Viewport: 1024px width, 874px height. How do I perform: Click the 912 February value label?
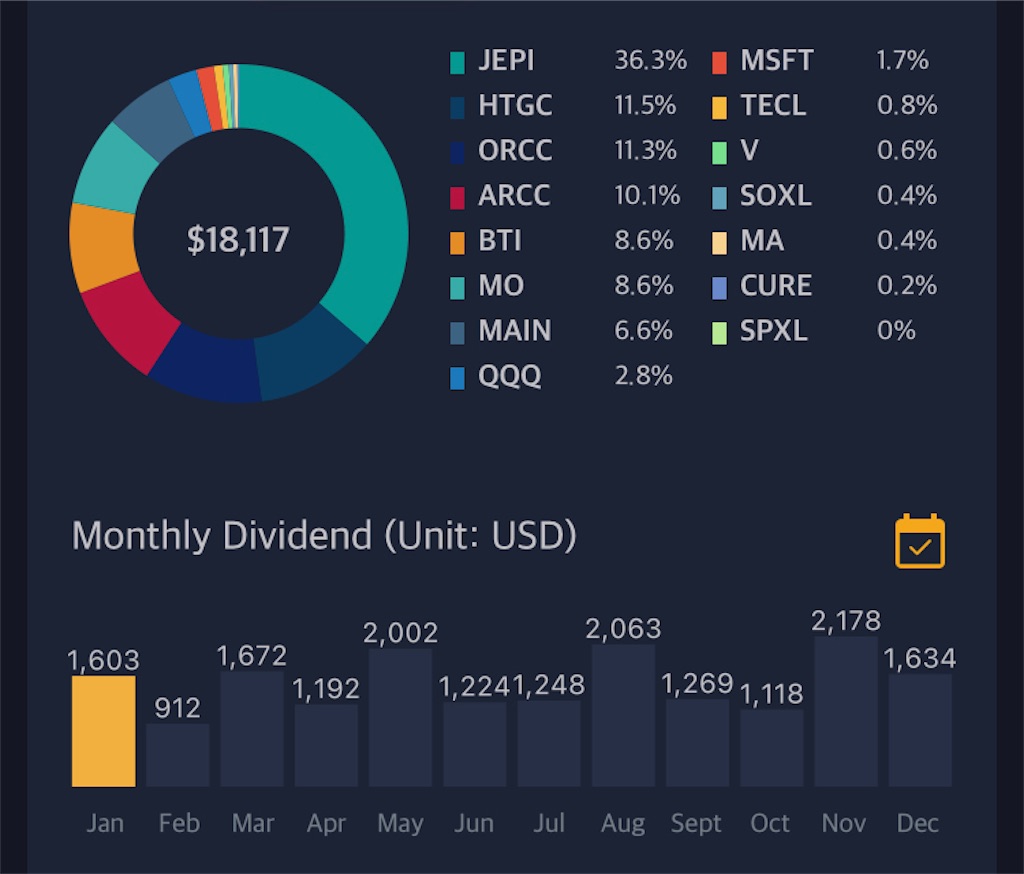(178, 708)
